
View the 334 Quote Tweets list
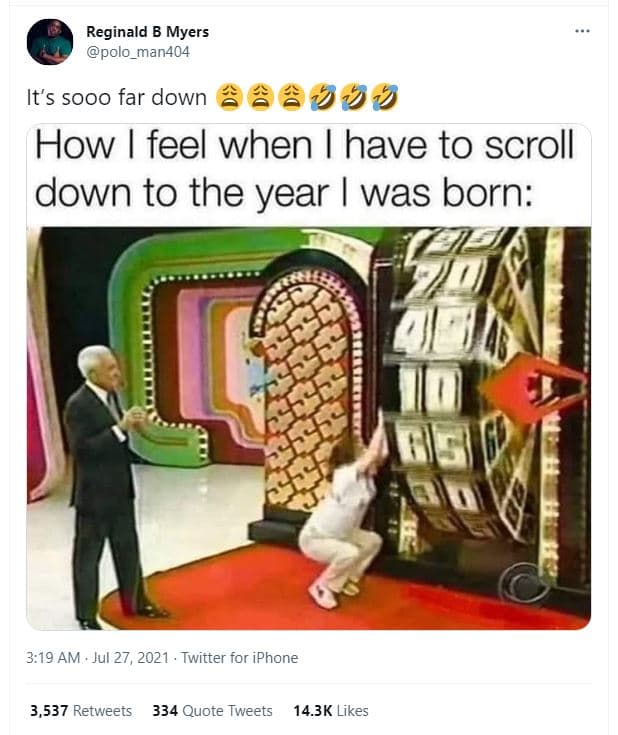point(212,711)
